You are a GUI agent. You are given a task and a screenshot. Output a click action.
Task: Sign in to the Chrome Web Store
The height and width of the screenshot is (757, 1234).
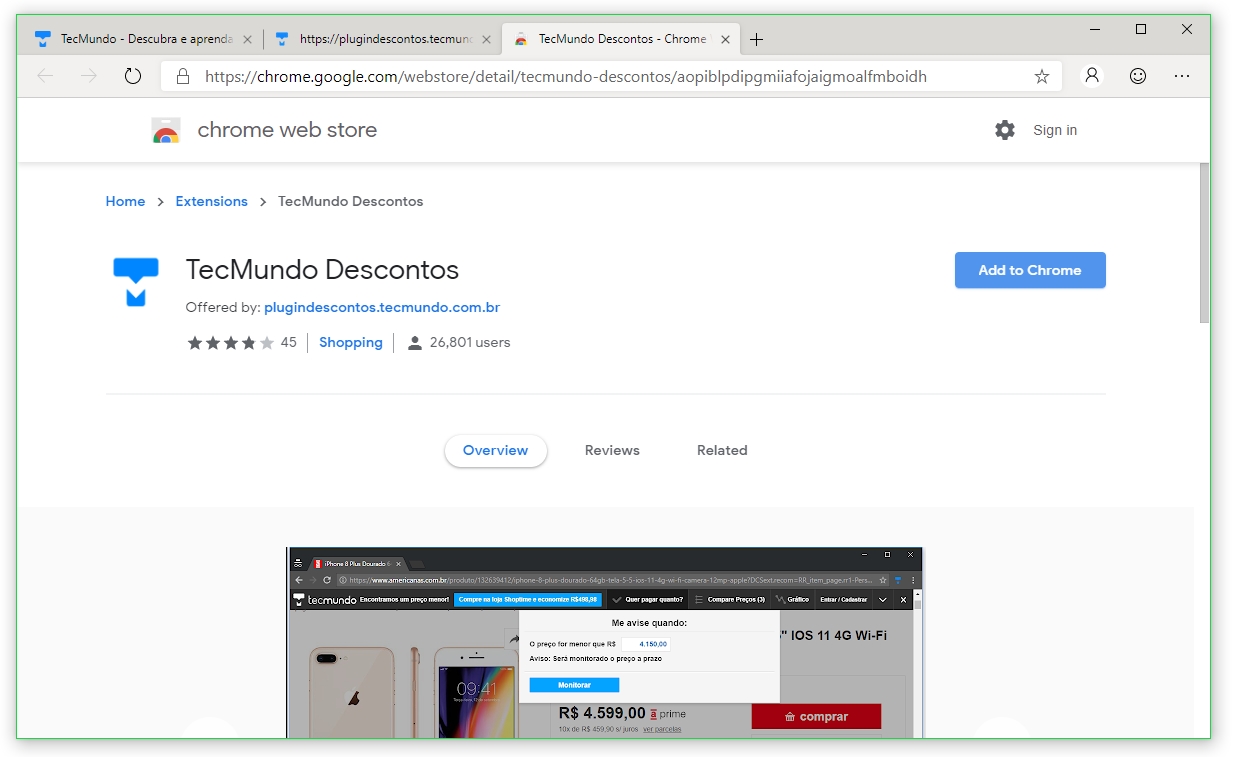tap(1055, 130)
